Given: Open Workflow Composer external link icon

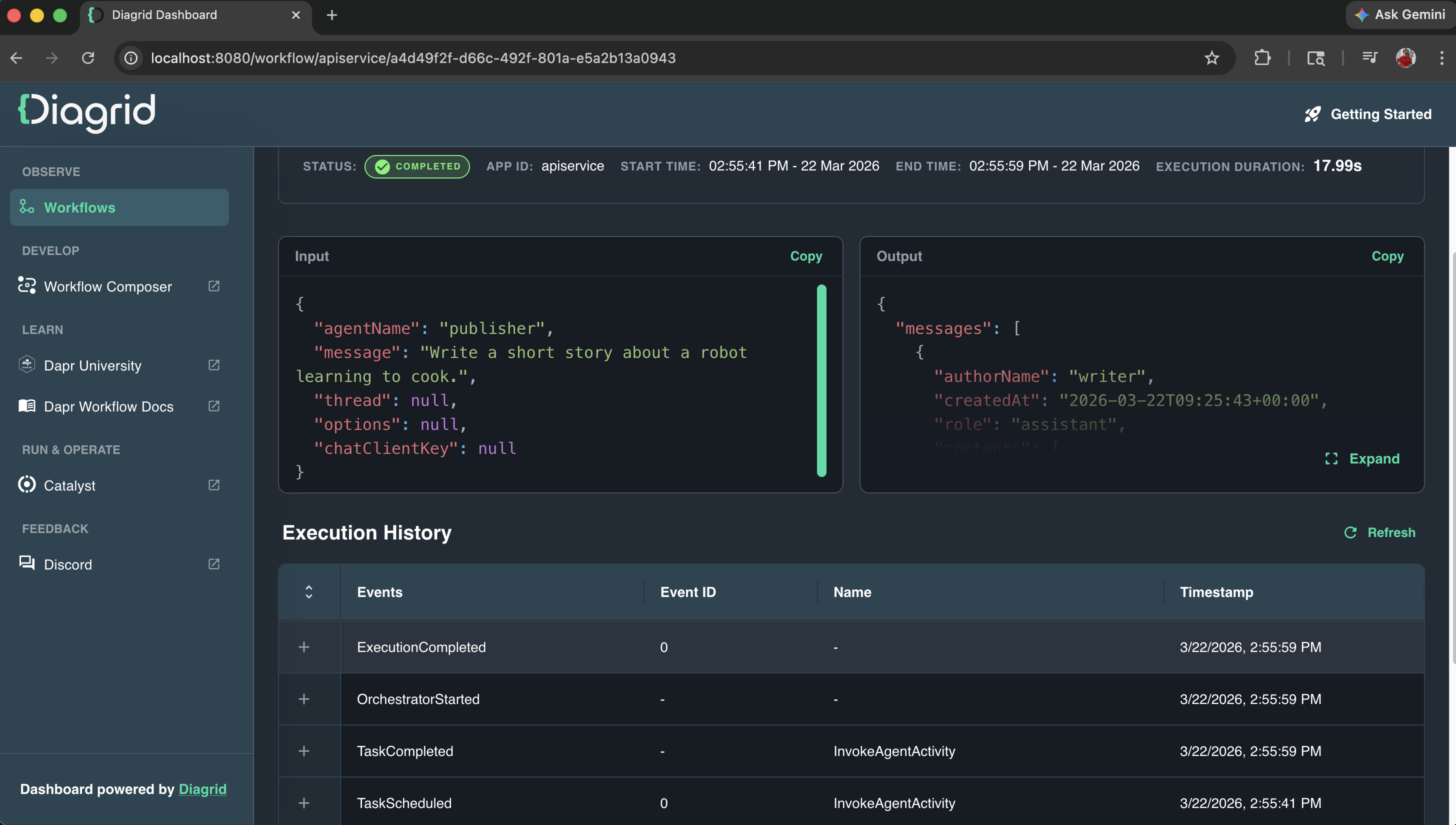Looking at the screenshot, I should [213, 286].
